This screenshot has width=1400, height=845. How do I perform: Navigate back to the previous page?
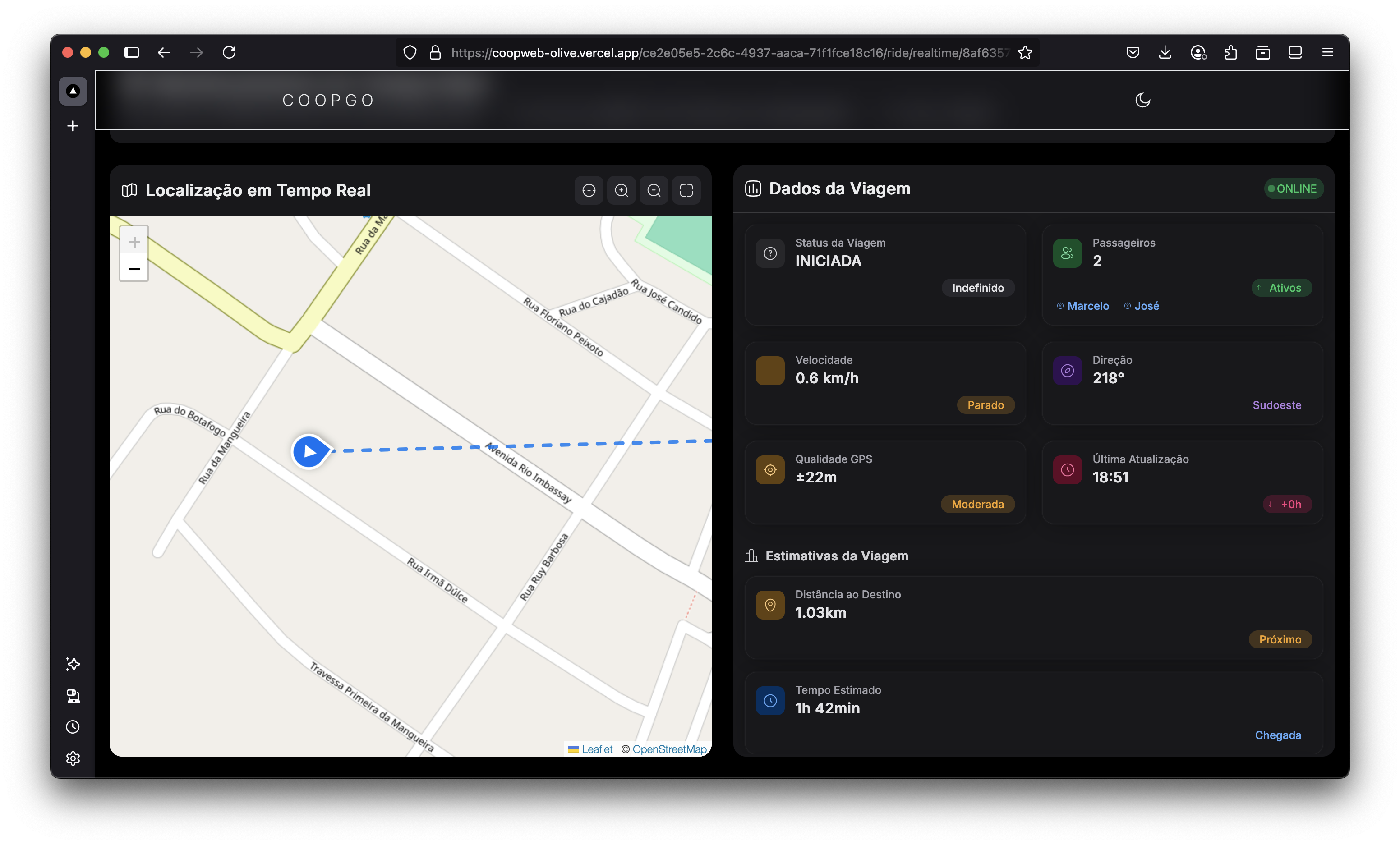point(164,52)
